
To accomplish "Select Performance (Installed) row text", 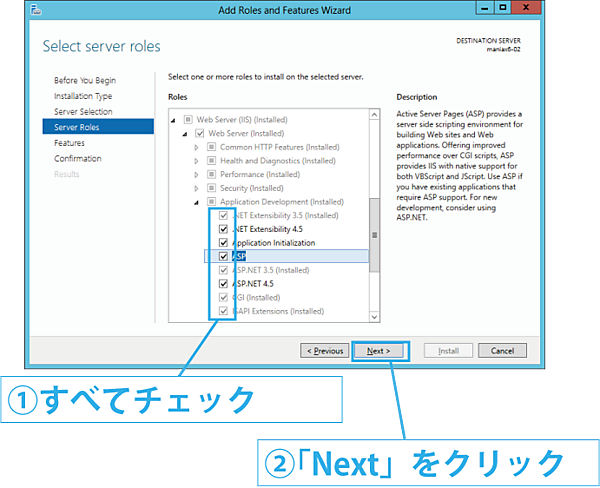I will 260,174.
